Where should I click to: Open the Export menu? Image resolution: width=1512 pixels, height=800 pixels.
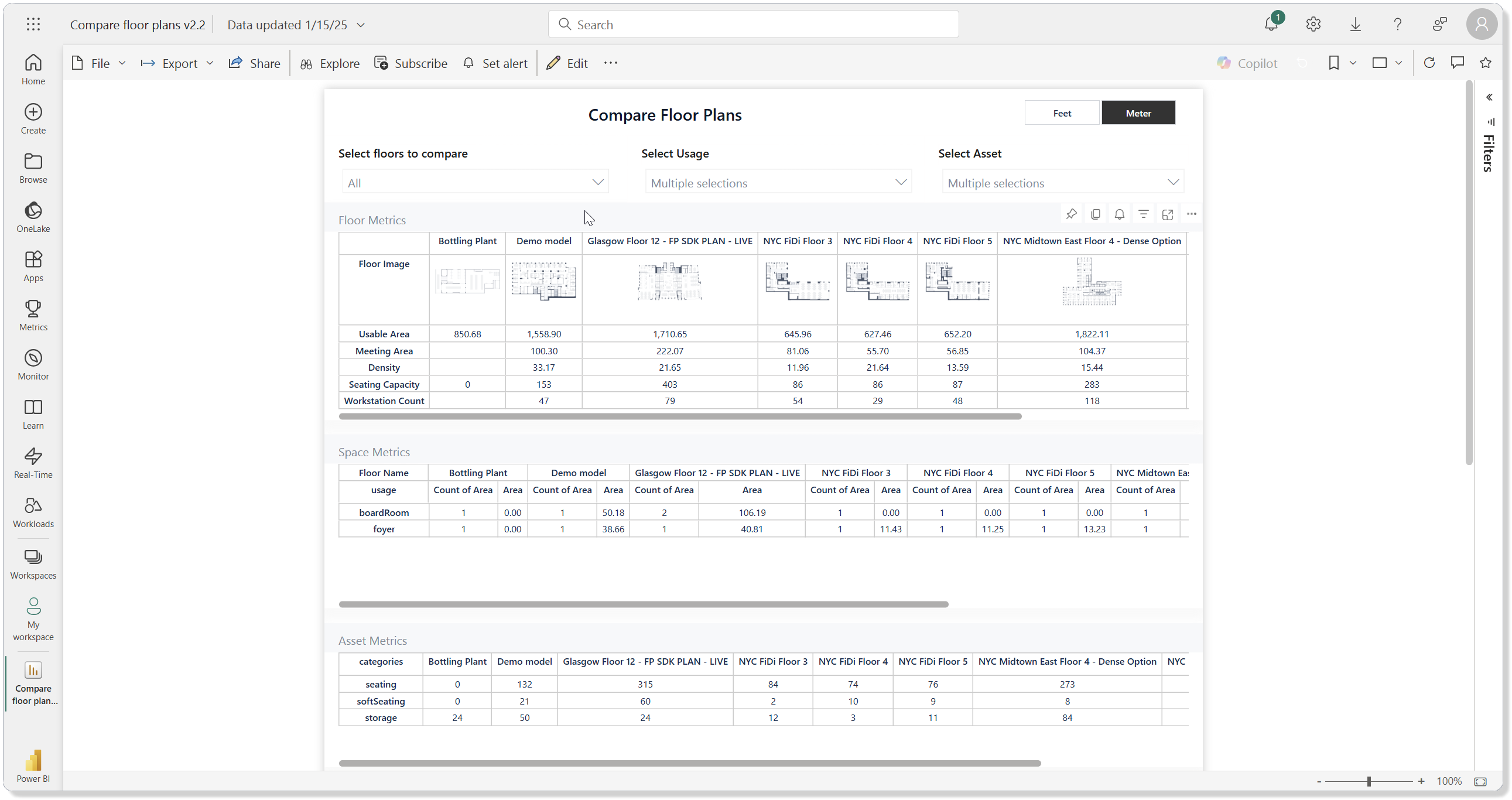click(x=176, y=63)
